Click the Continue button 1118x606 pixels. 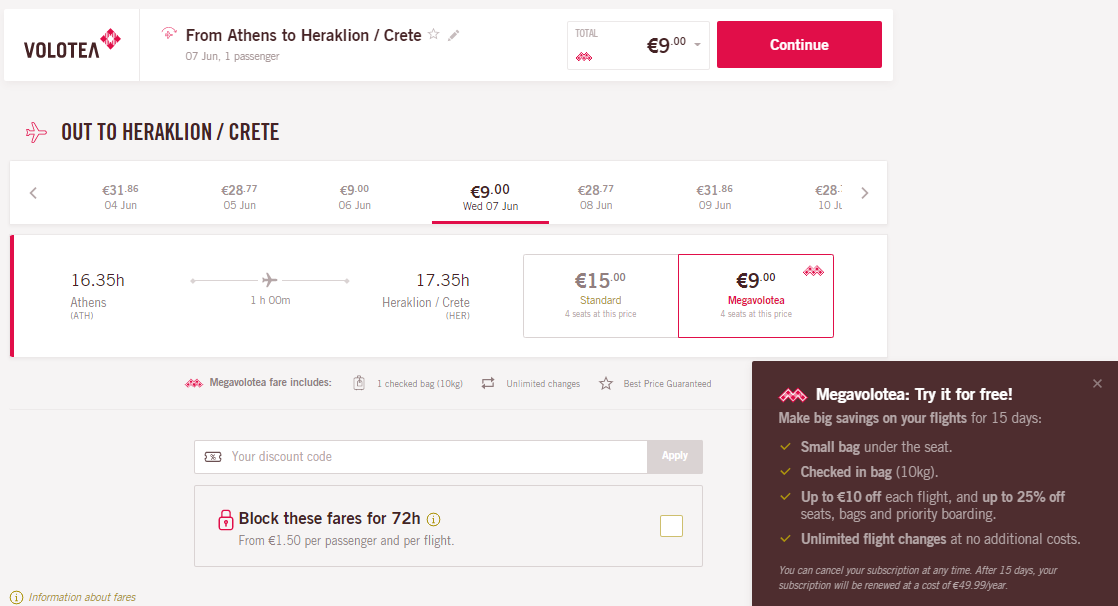799,45
